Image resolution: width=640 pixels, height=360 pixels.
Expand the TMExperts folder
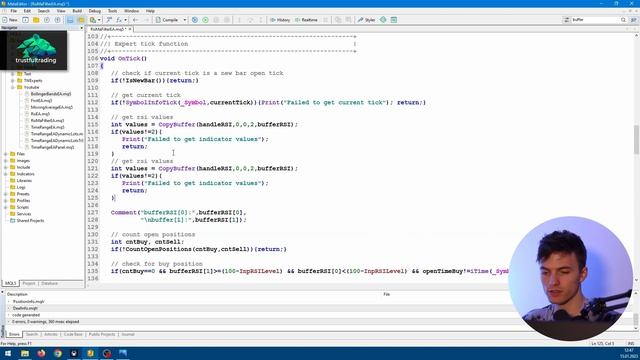[x=13, y=80]
